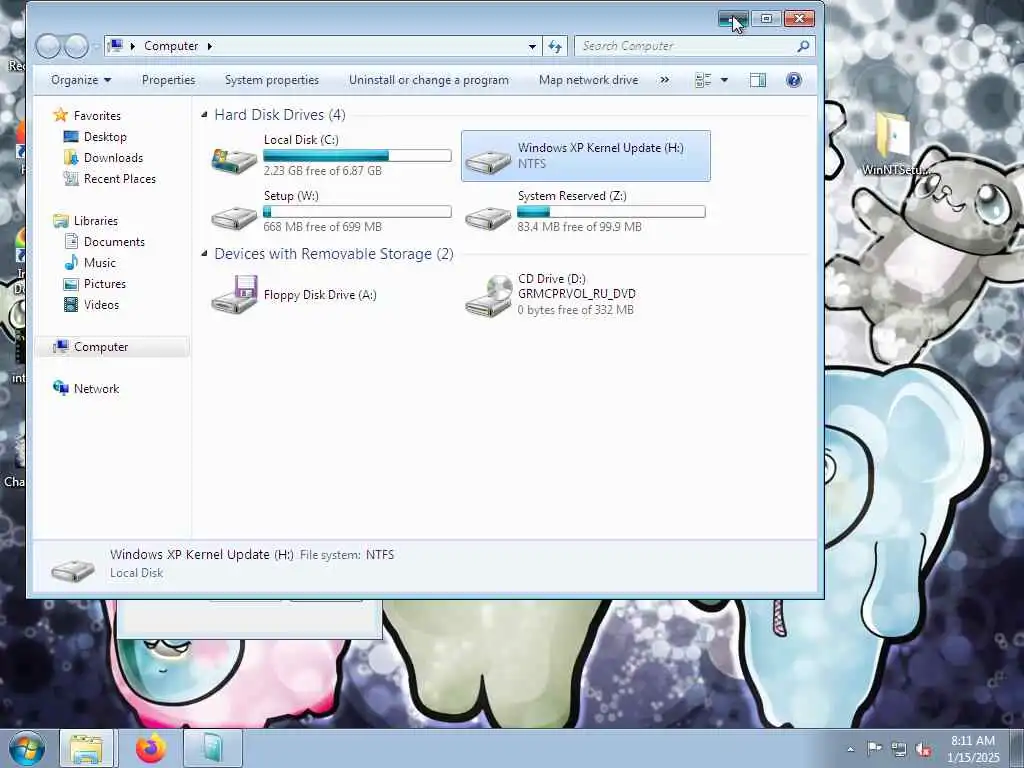1024x768 pixels.
Task: Click the refresh button beside address bar
Action: click(555, 46)
